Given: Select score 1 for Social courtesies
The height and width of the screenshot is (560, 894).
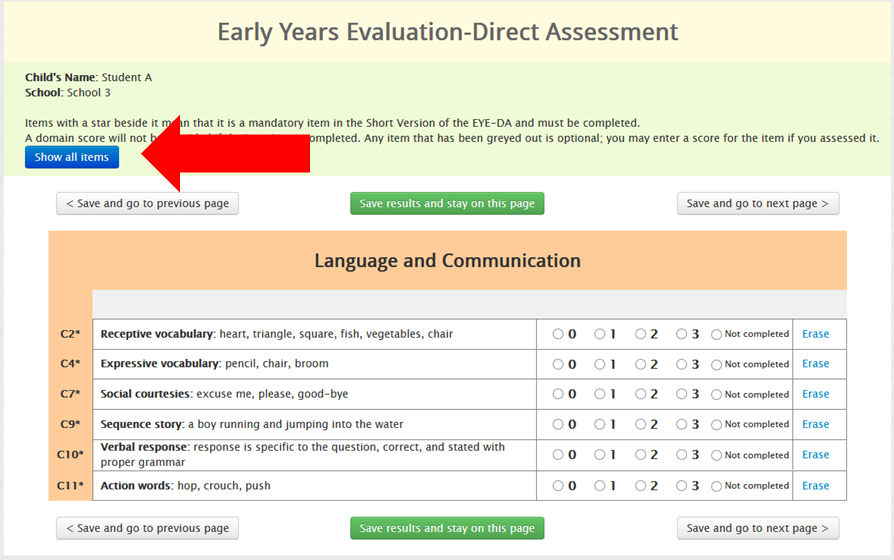Looking at the screenshot, I should point(599,394).
